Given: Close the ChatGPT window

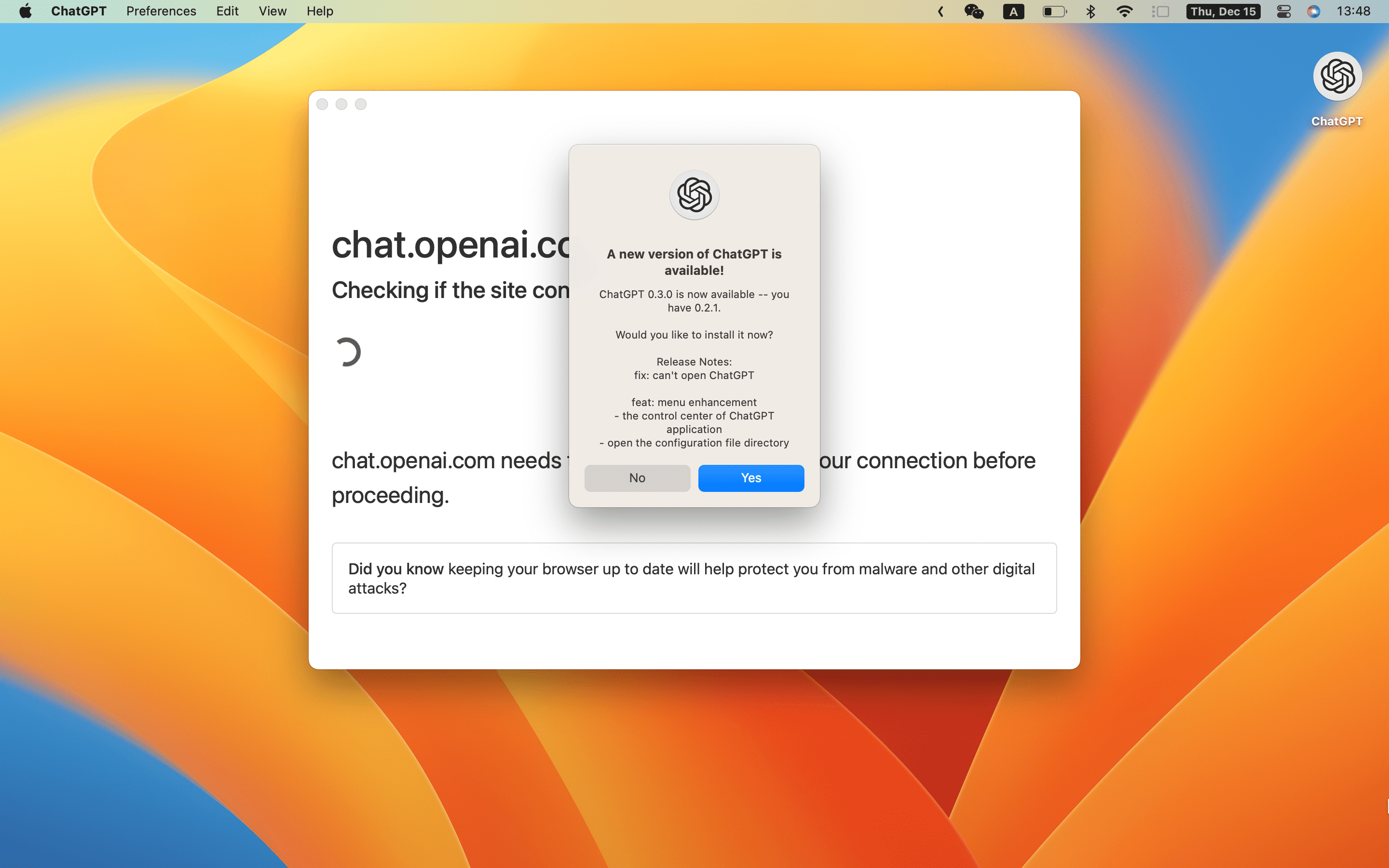Looking at the screenshot, I should [x=322, y=104].
